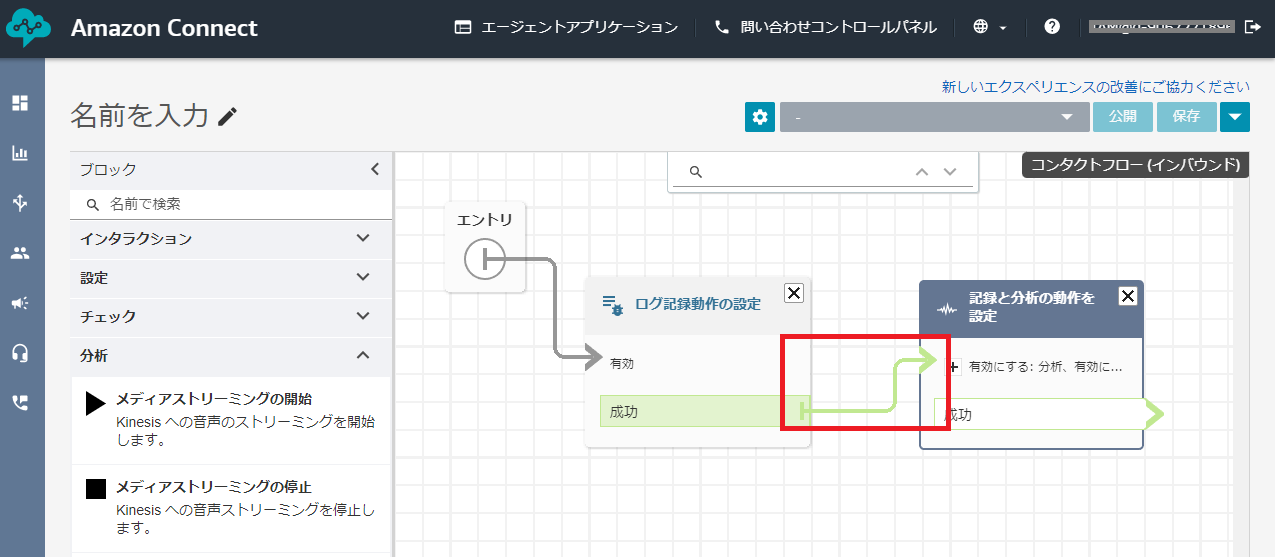Collapse the 分析 section

pos(231,355)
